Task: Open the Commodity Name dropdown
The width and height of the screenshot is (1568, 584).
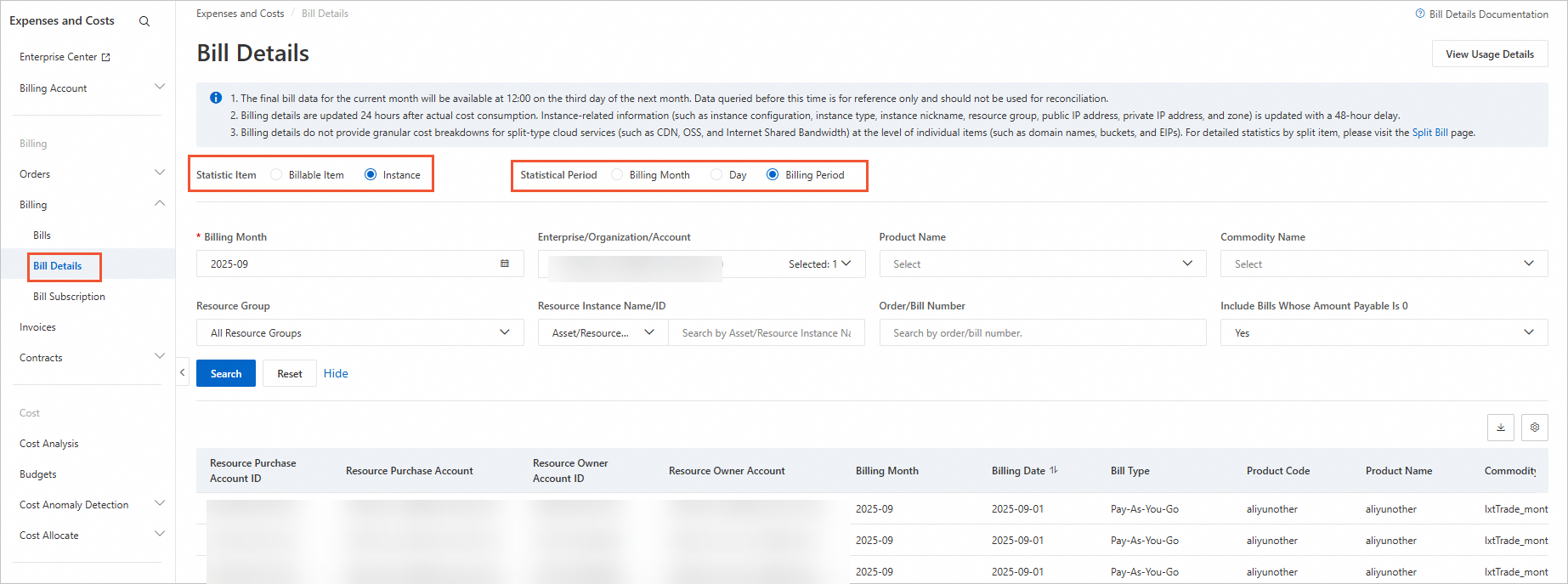Action: coord(1384,264)
